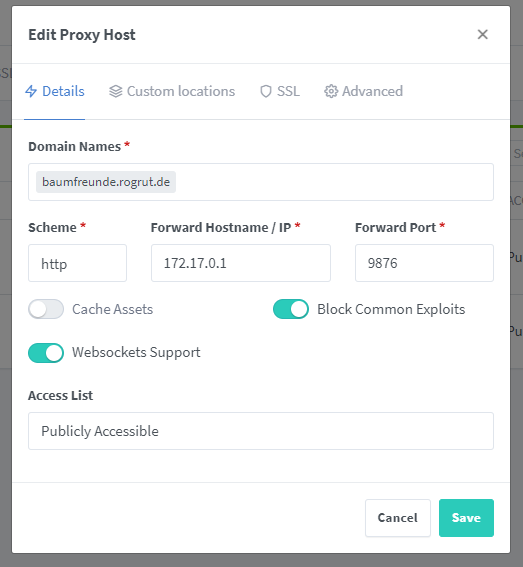523x567 pixels.
Task: Select the Details tab label
Action: [63, 91]
